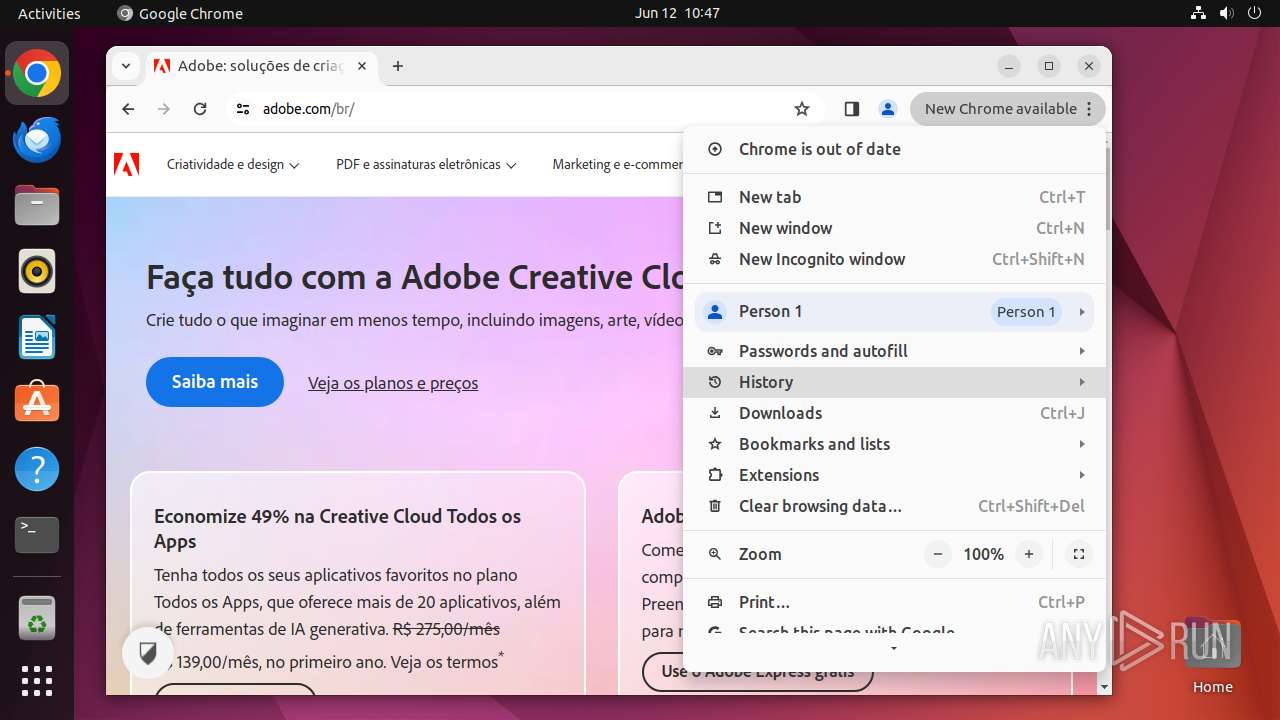Screen dimensions: 1280x720
Task: Click the forward navigation arrow
Action: click(x=164, y=109)
